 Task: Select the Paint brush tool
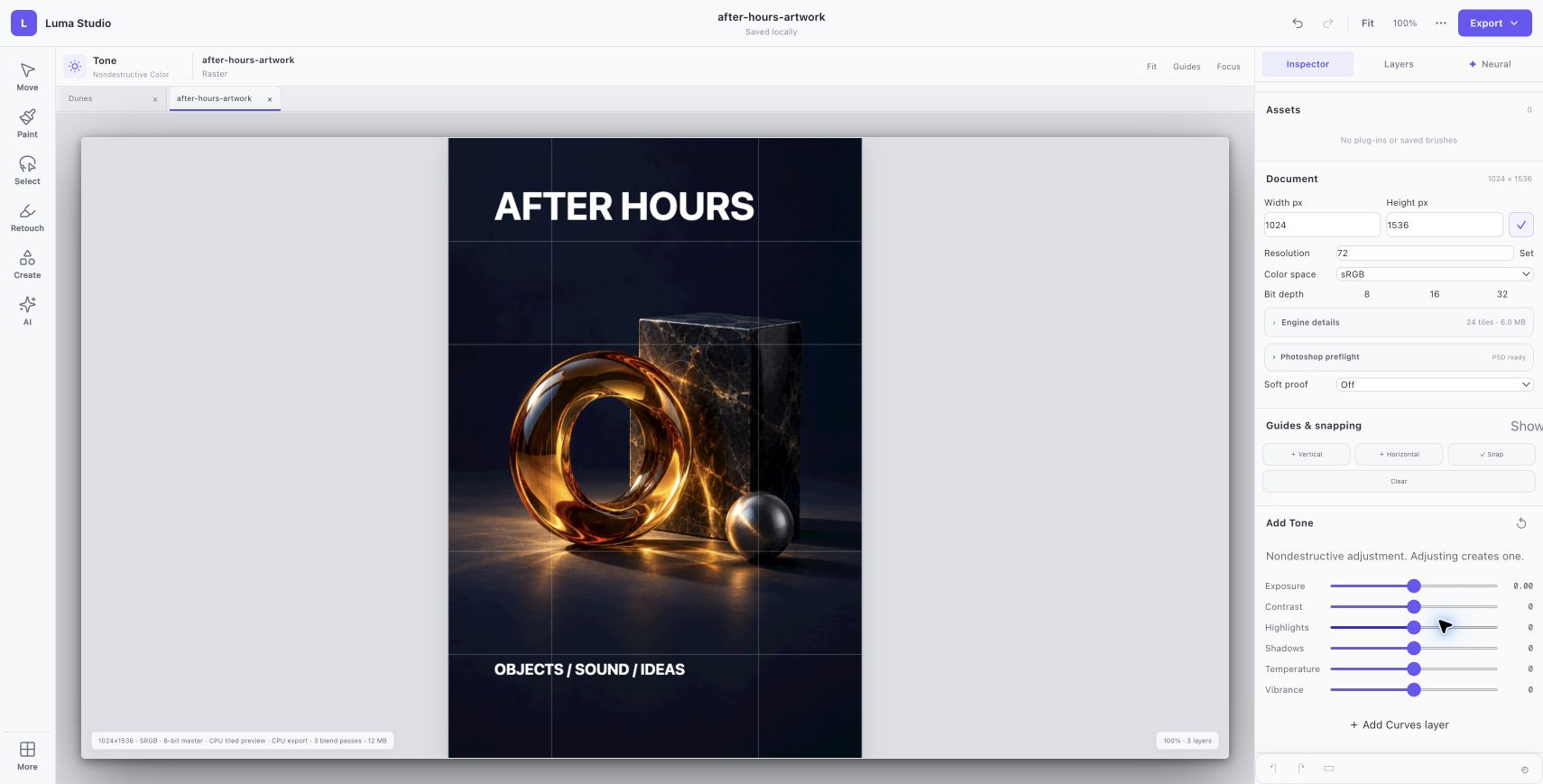tap(27, 124)
